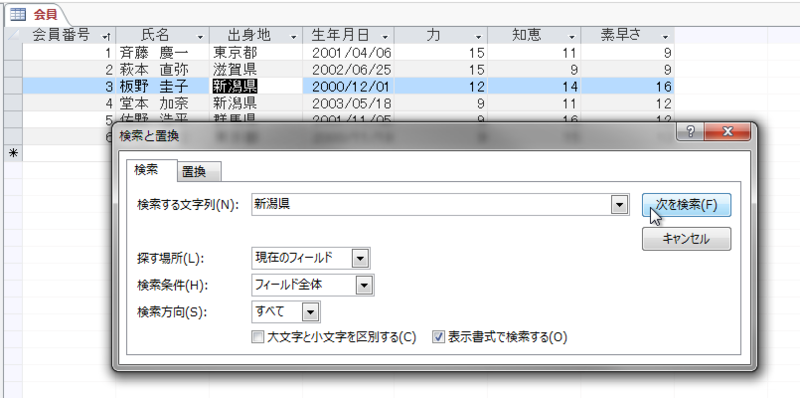
Task: Select the new record row marked with asterisk
Action: [13, 153]
